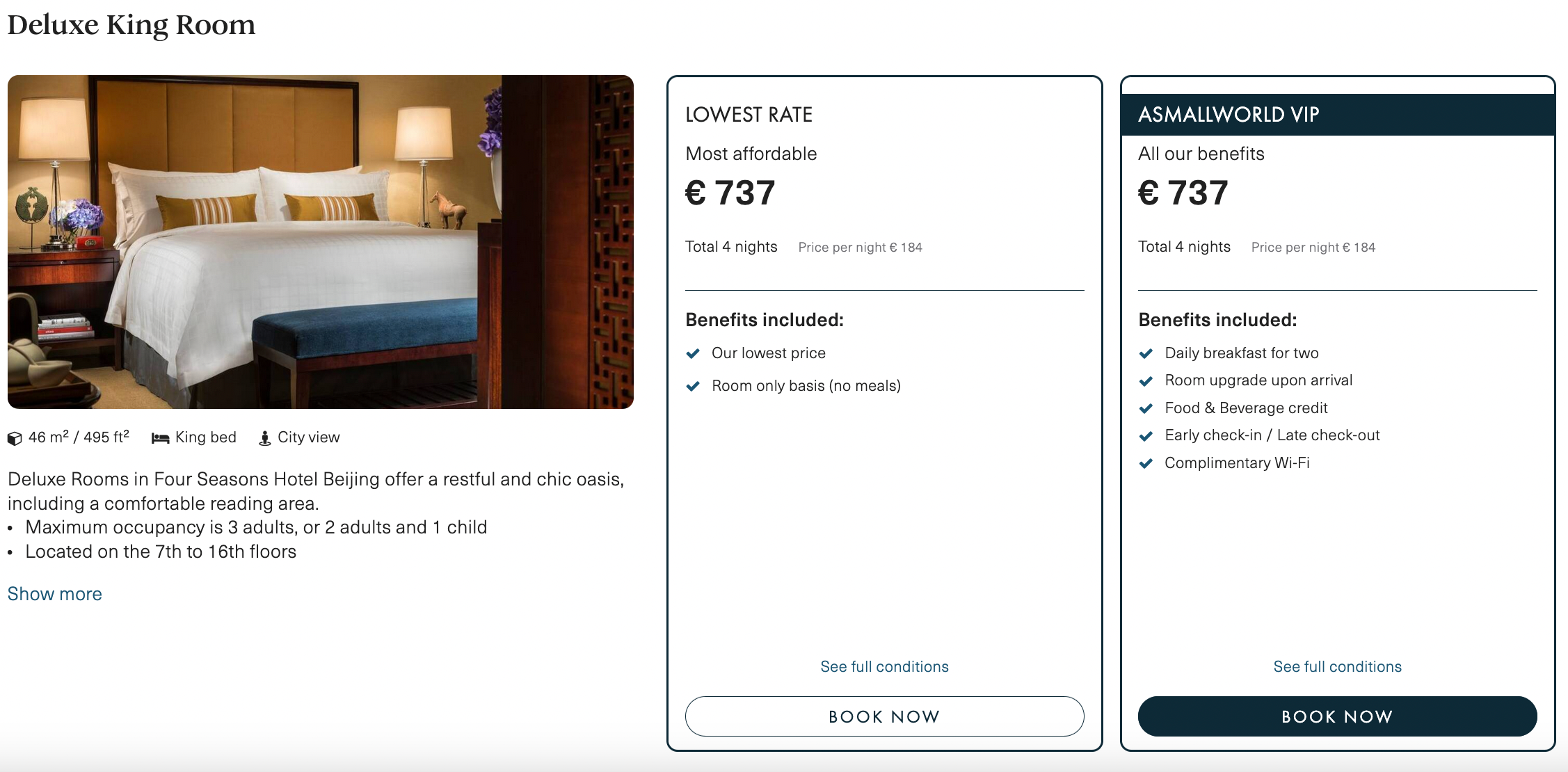Screen dimensions: 1568x772
Task: Select the ASMALLWORLD VIP header banner
Action: coord(1337,115)
